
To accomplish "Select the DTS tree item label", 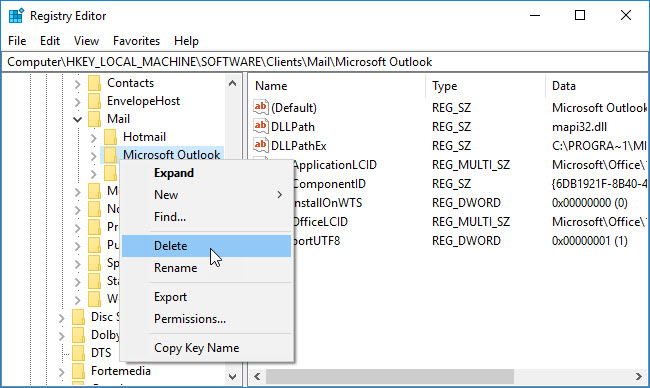I will pyautogui.click(x=101, y=353).
